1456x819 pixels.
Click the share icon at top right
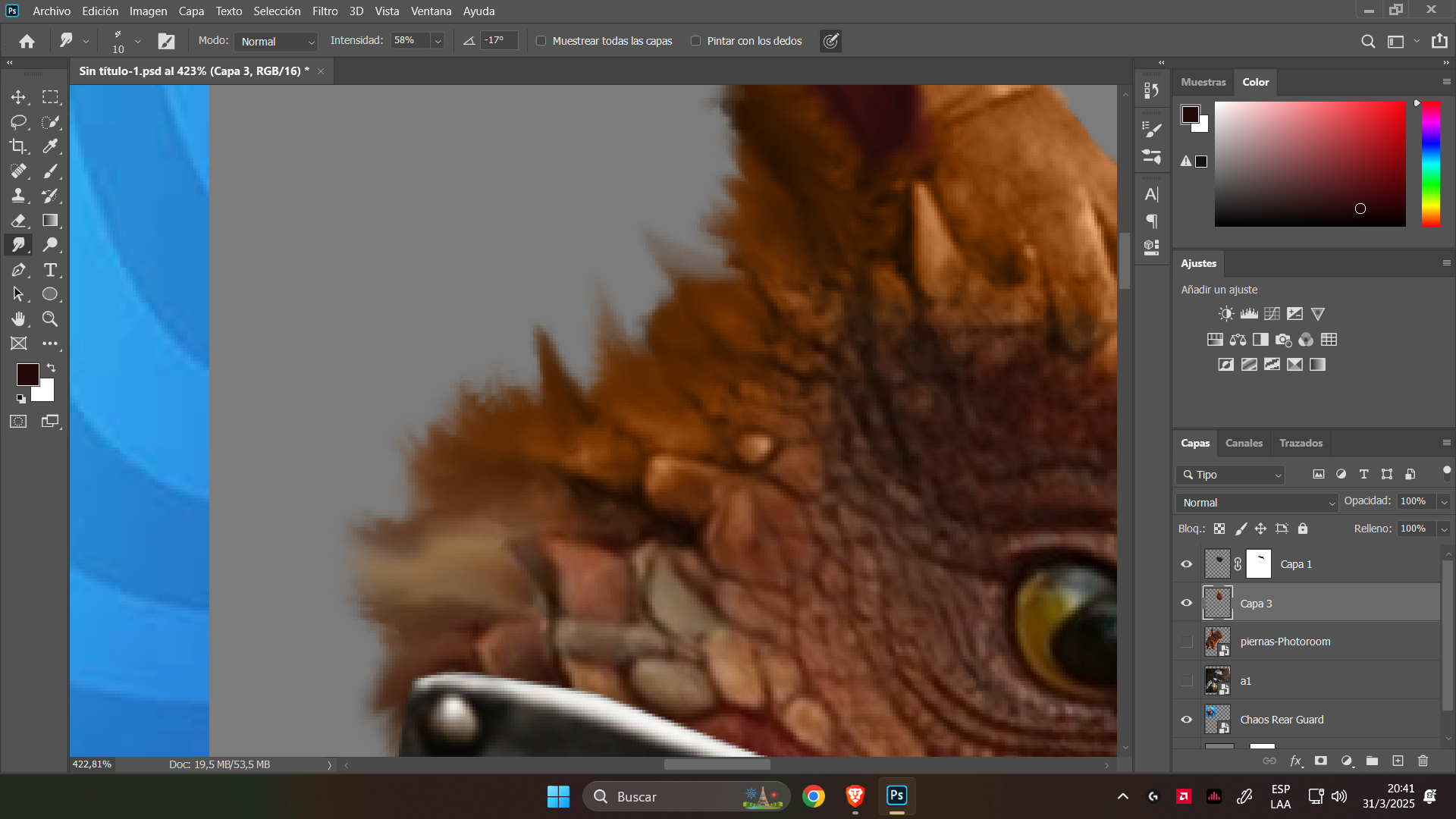point(1439,41)
